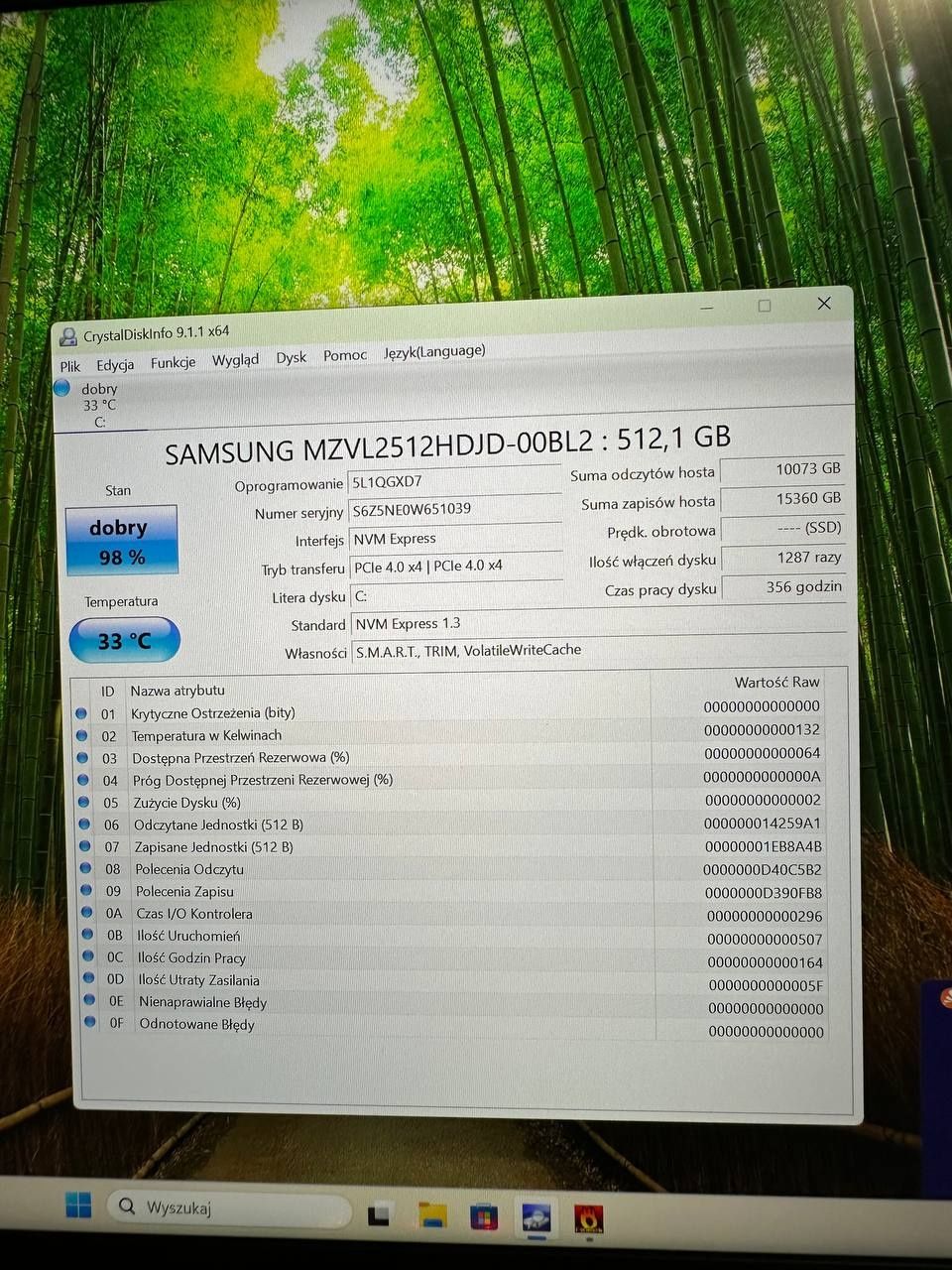
Task: Click the CrystalDiskInfo taskbar icon
Action: click(536, 1217)
